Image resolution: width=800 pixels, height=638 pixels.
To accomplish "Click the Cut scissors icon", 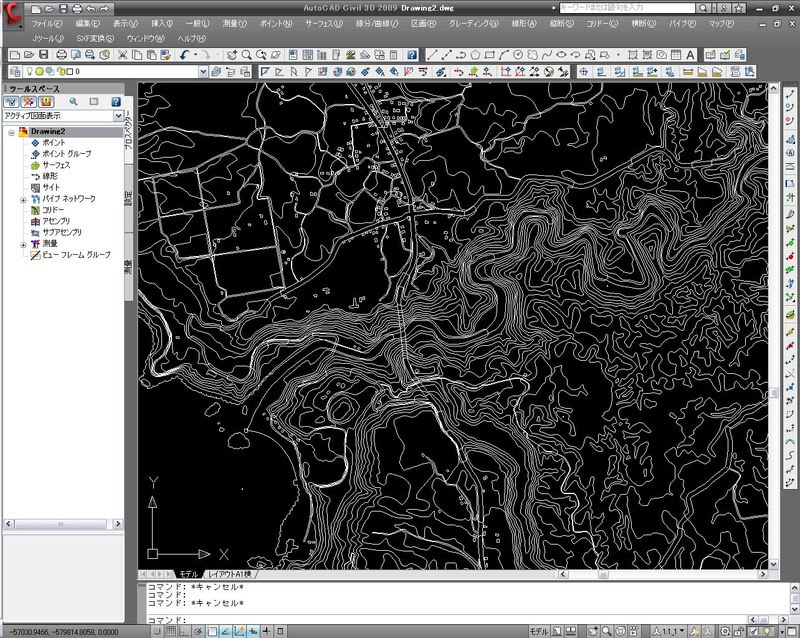I will click(122, 55).
